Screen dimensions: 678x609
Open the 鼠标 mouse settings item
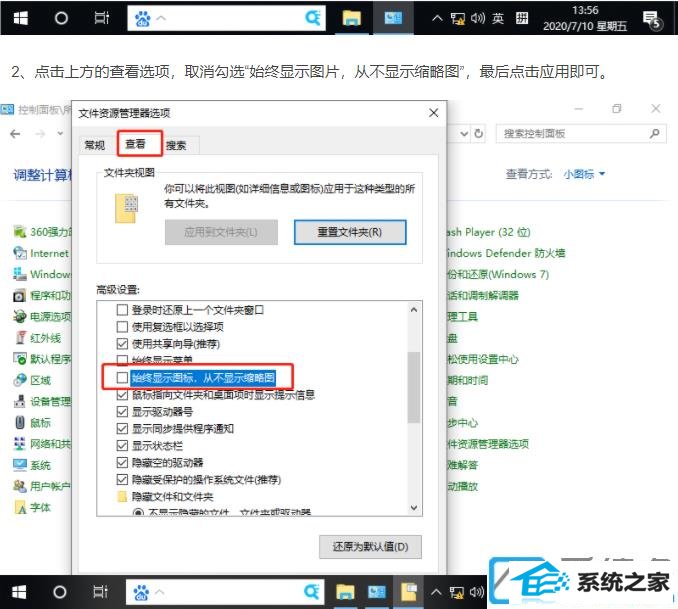(x=32, y=423)
